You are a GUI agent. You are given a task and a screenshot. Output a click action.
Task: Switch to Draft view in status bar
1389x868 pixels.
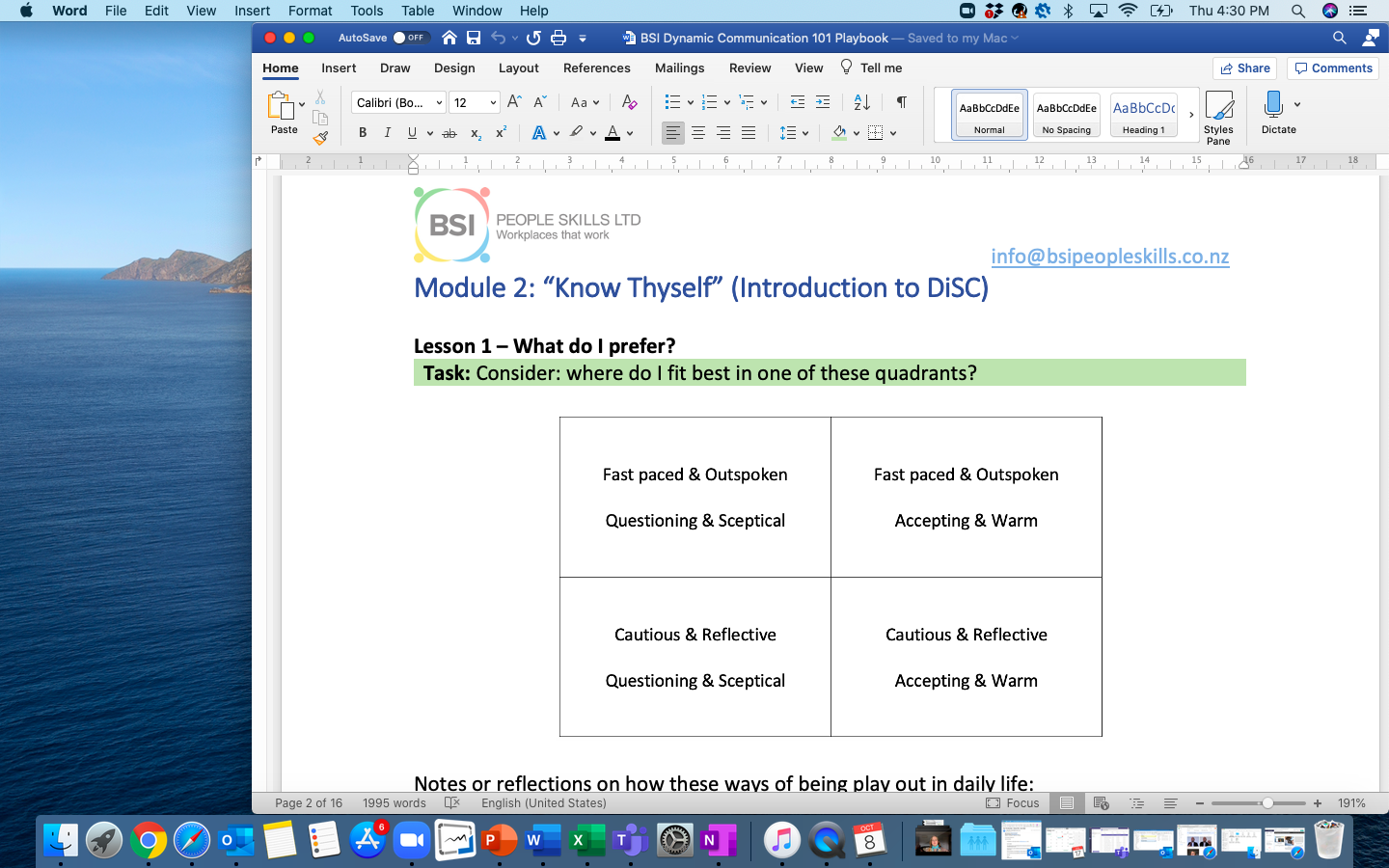(x=1170, y=802)
